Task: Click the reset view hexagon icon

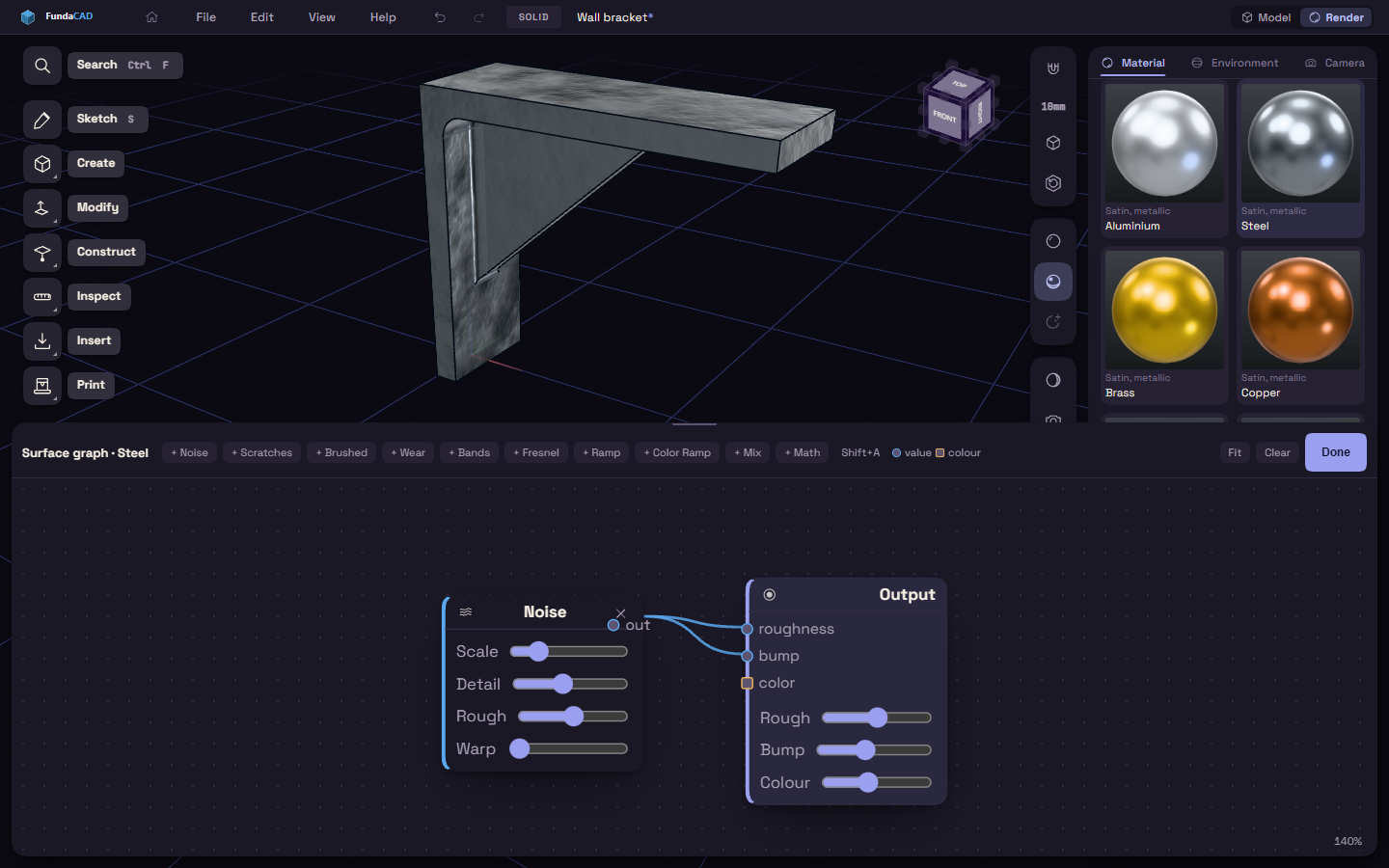Action: (1053, 183)
